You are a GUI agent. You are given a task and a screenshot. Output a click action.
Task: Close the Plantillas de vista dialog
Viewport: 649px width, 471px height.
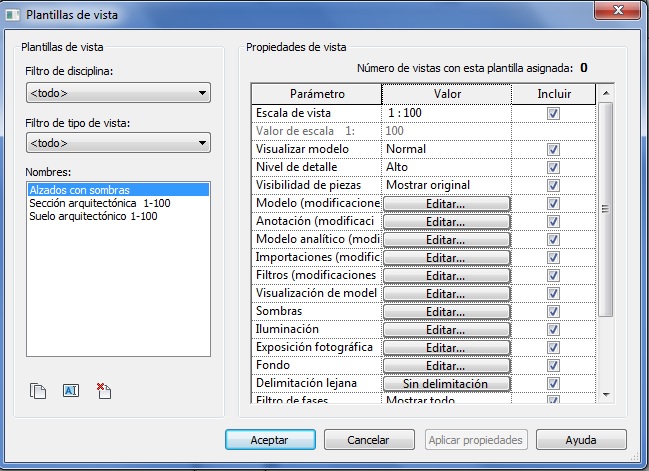[x=614, y=13]
